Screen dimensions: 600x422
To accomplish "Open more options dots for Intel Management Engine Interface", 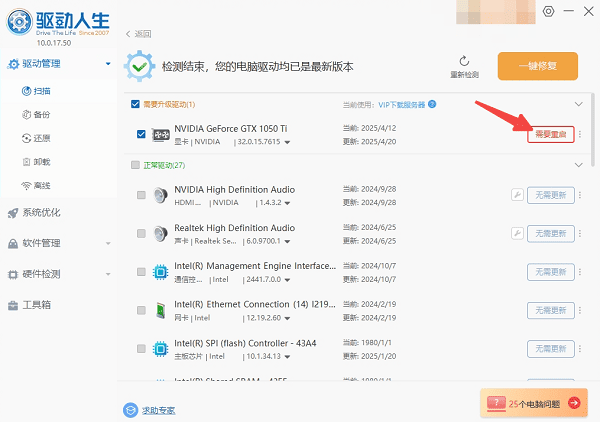I will (580, 272).
